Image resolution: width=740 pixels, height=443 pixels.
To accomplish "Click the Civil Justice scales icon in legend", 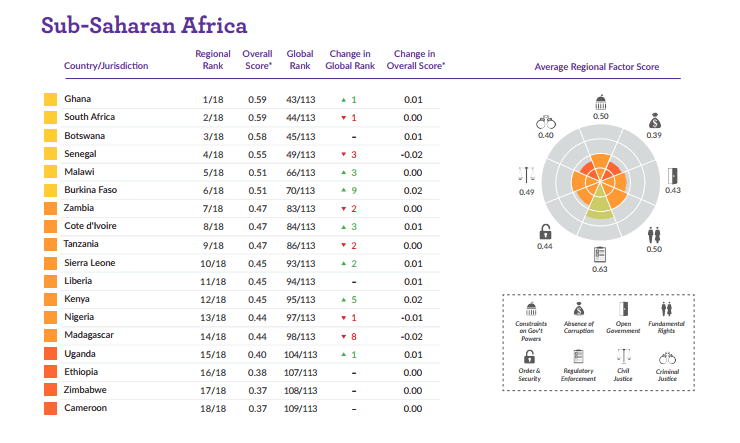I will pyautogui.click(x=623, y=355).
